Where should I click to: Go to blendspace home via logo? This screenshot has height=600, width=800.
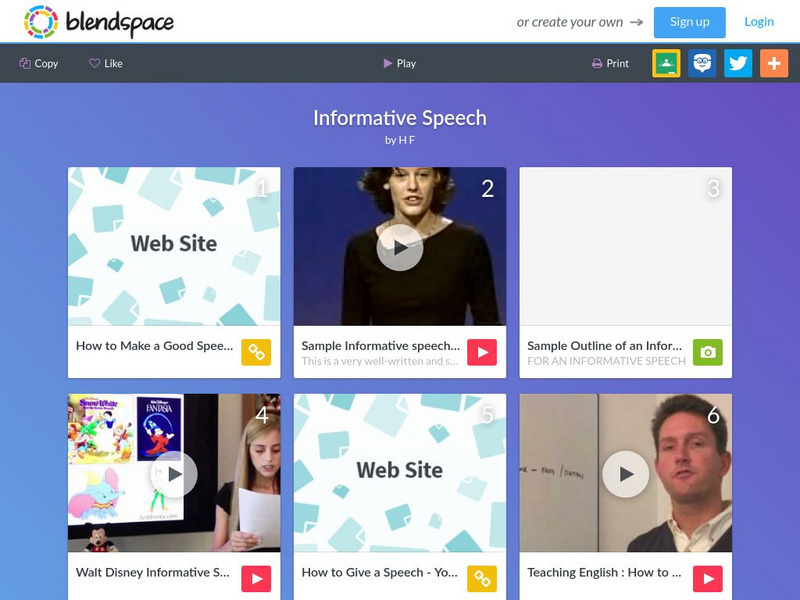[x=99, y=22]
